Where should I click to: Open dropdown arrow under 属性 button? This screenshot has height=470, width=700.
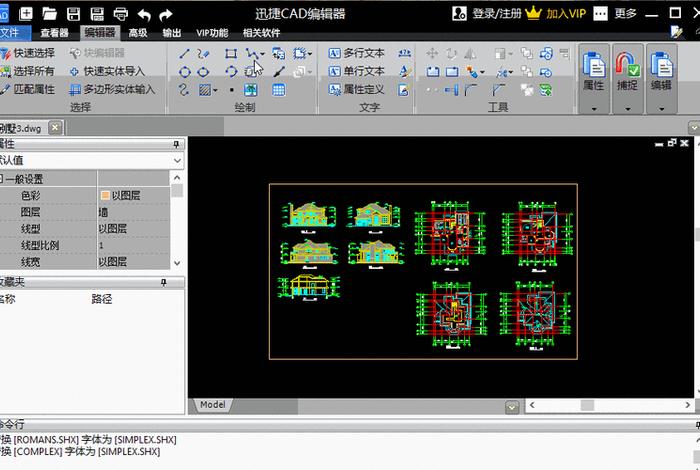tap(594, 108)
